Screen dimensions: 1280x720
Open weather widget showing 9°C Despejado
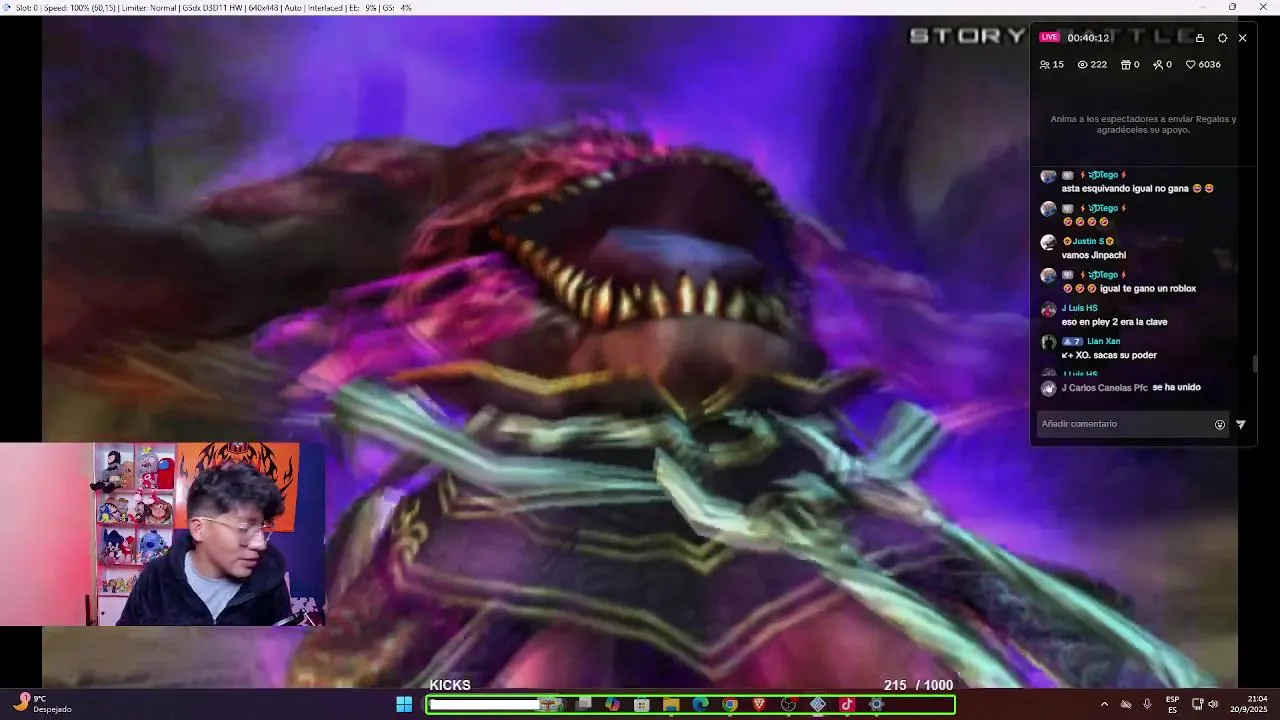pos(42,704)
